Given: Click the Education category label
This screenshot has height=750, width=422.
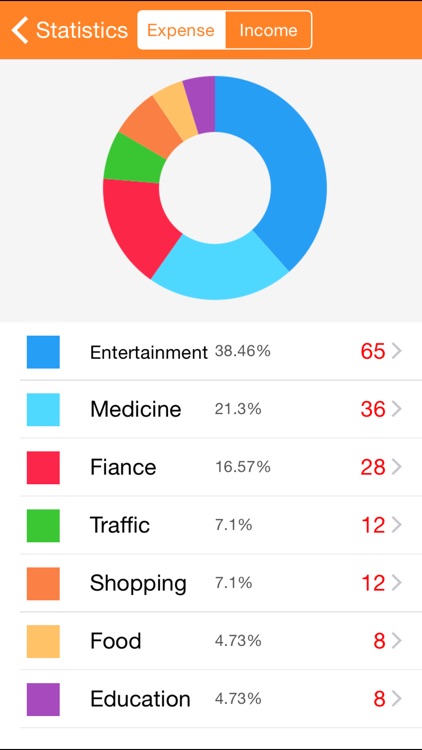Looking at the screenshot, I should [x=140, y=699].
